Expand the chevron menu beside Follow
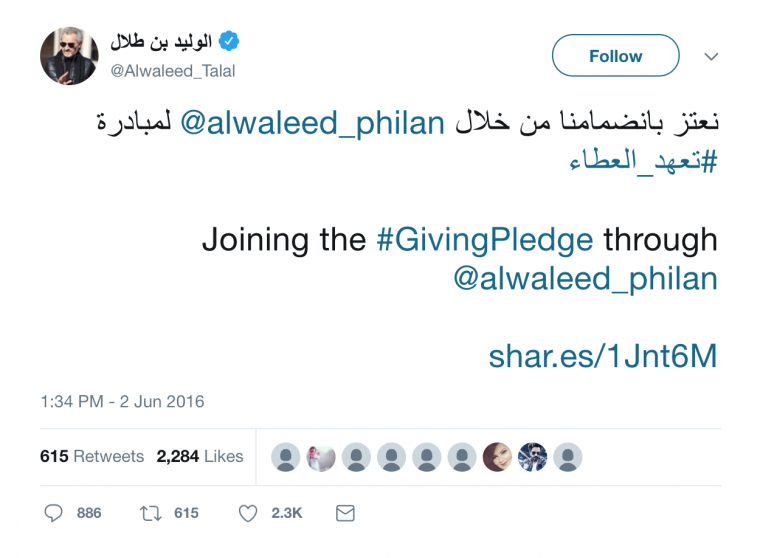 coord(711,56)
